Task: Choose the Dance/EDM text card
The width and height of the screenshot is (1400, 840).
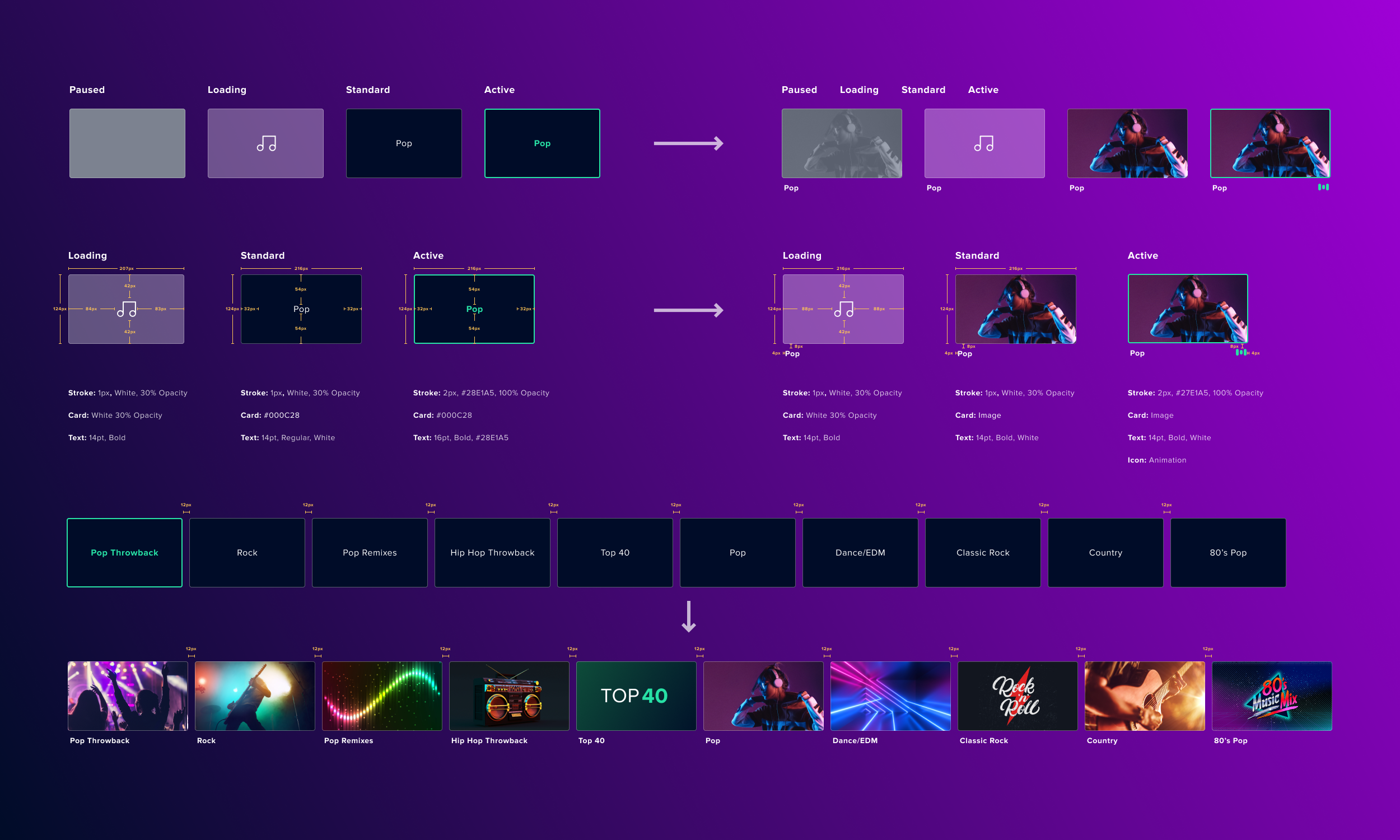Action: coord(860,553)
